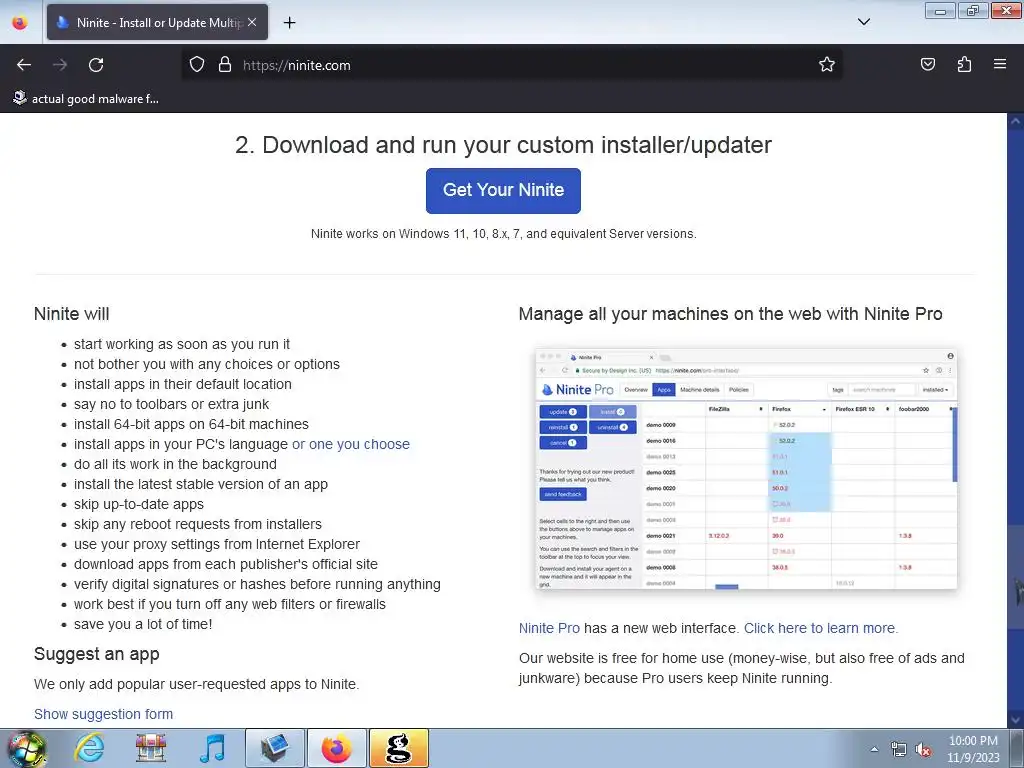
Task: Click the page scrollbar down arrow
Action: [x=1016, y=720]
